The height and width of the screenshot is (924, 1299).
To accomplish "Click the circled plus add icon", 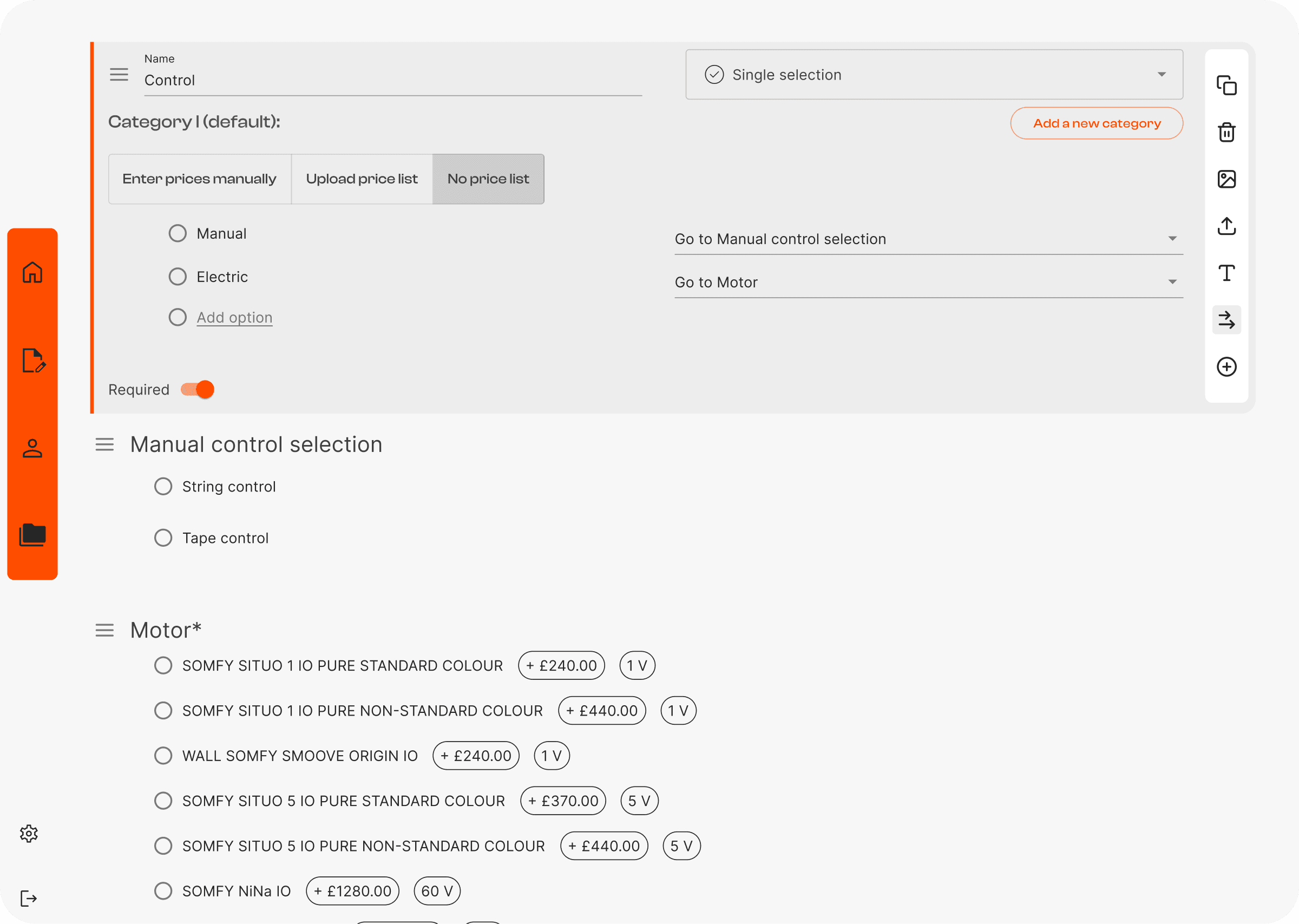I will pos(1226,367).
